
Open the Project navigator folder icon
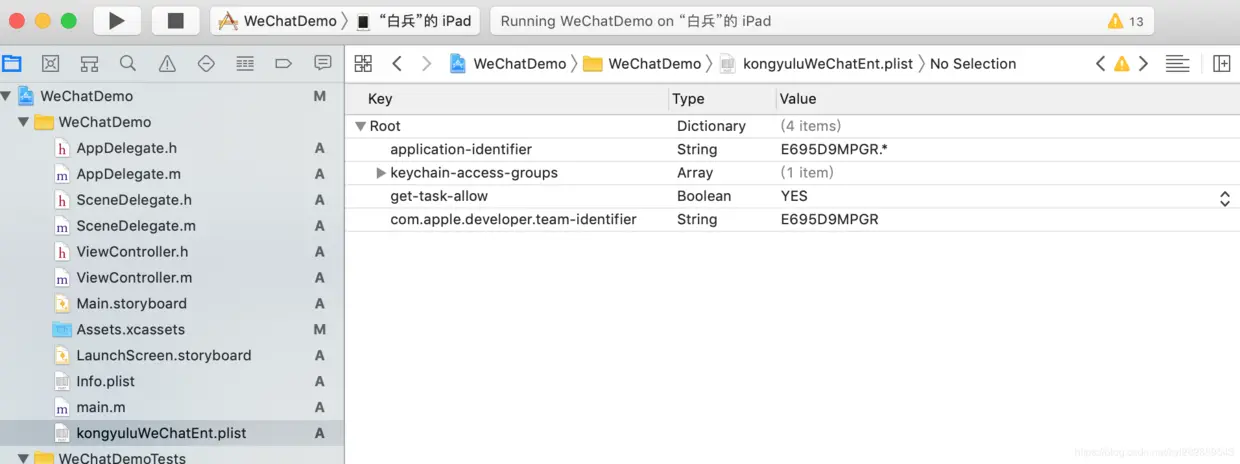pyautogui.click(x=12, y=64)
